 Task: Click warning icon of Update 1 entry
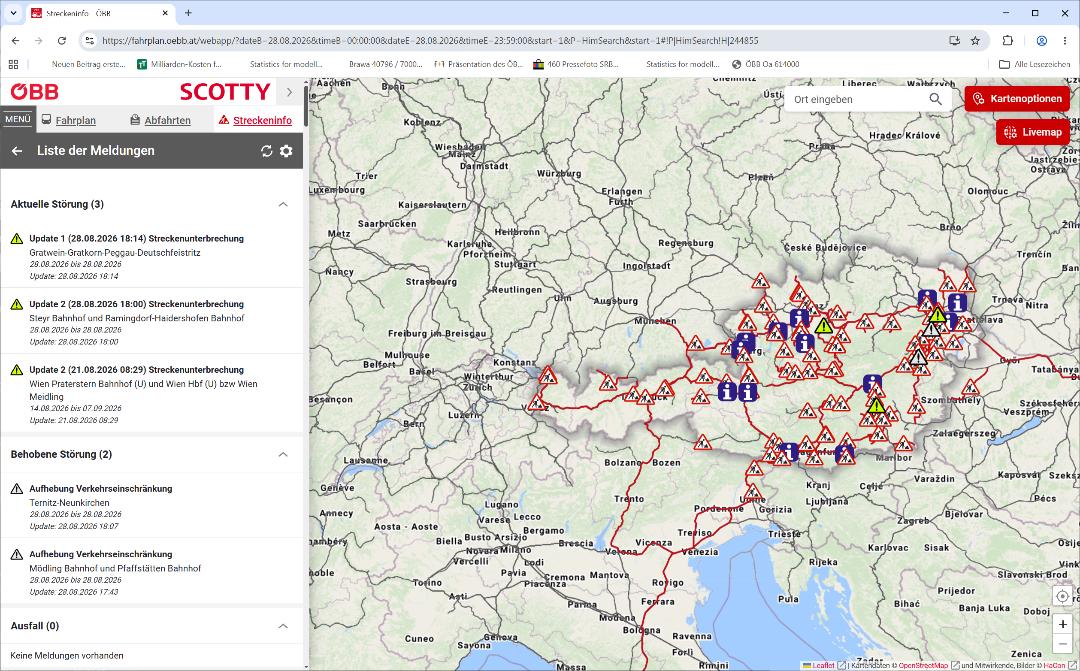[17, 239]
